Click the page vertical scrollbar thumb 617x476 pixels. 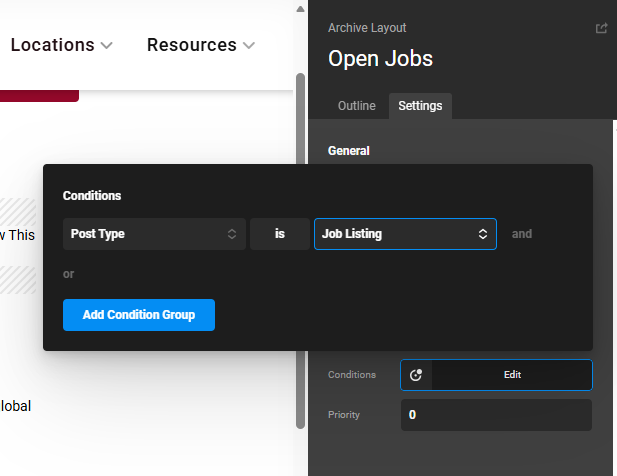point(299,250)
